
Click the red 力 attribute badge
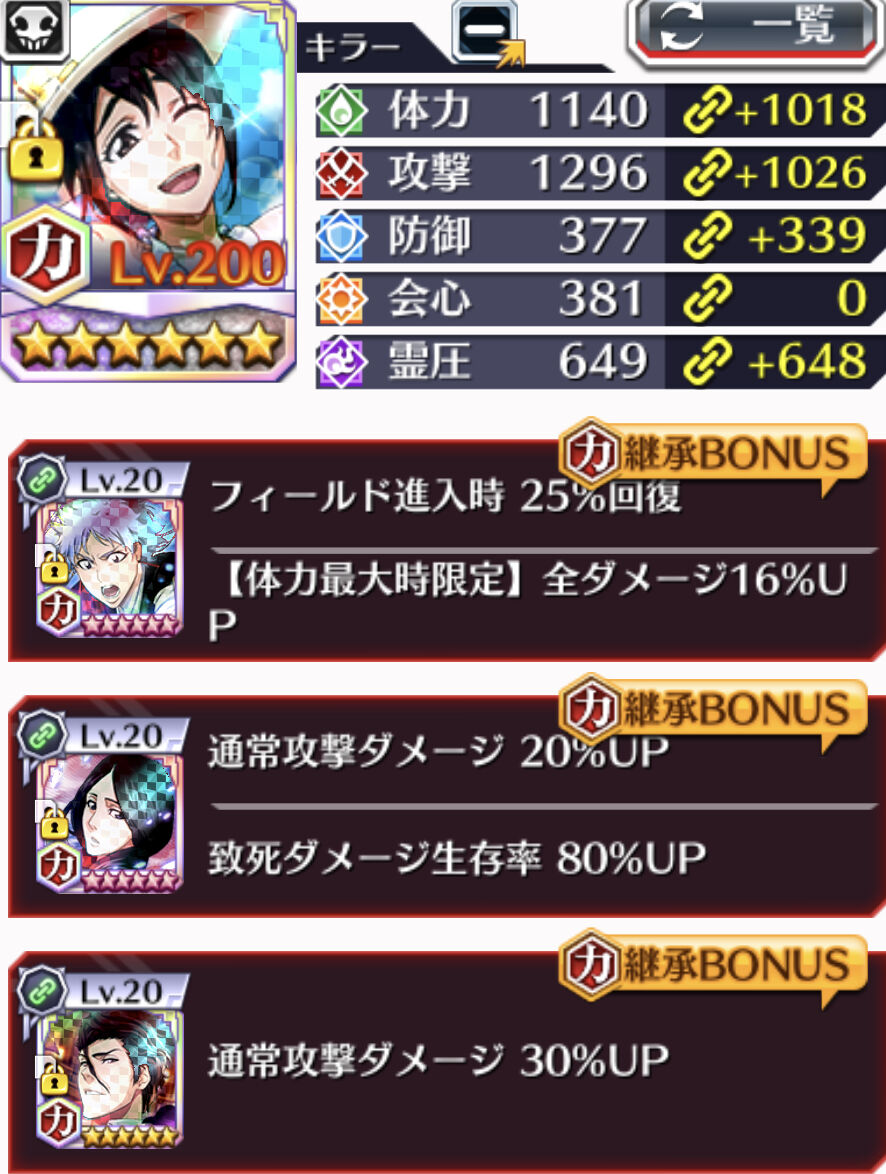coord(46,253)
